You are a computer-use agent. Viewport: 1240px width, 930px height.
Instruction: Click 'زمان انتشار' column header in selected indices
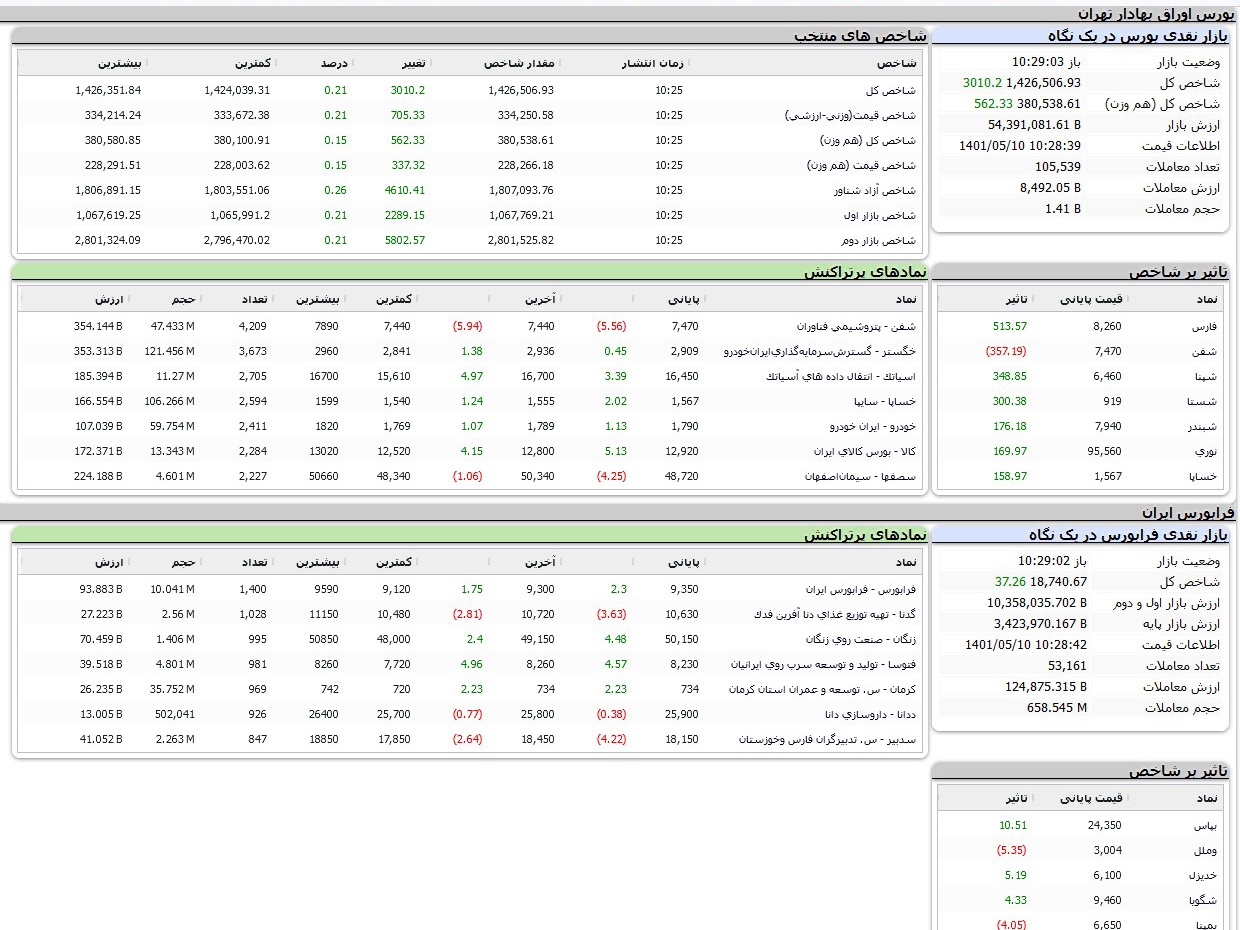tap(653, 63)
